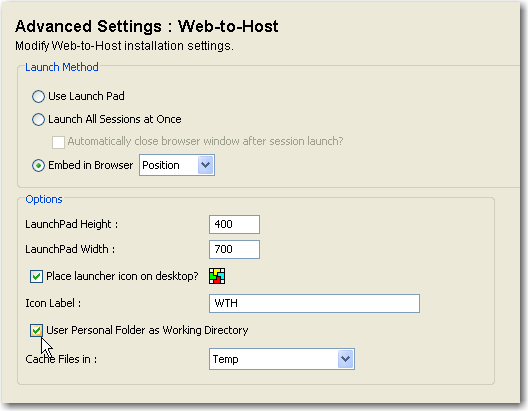Screen dimensions: 528x411
Task: Click the Launch Method group heading
Action: (x=62, y=67)
